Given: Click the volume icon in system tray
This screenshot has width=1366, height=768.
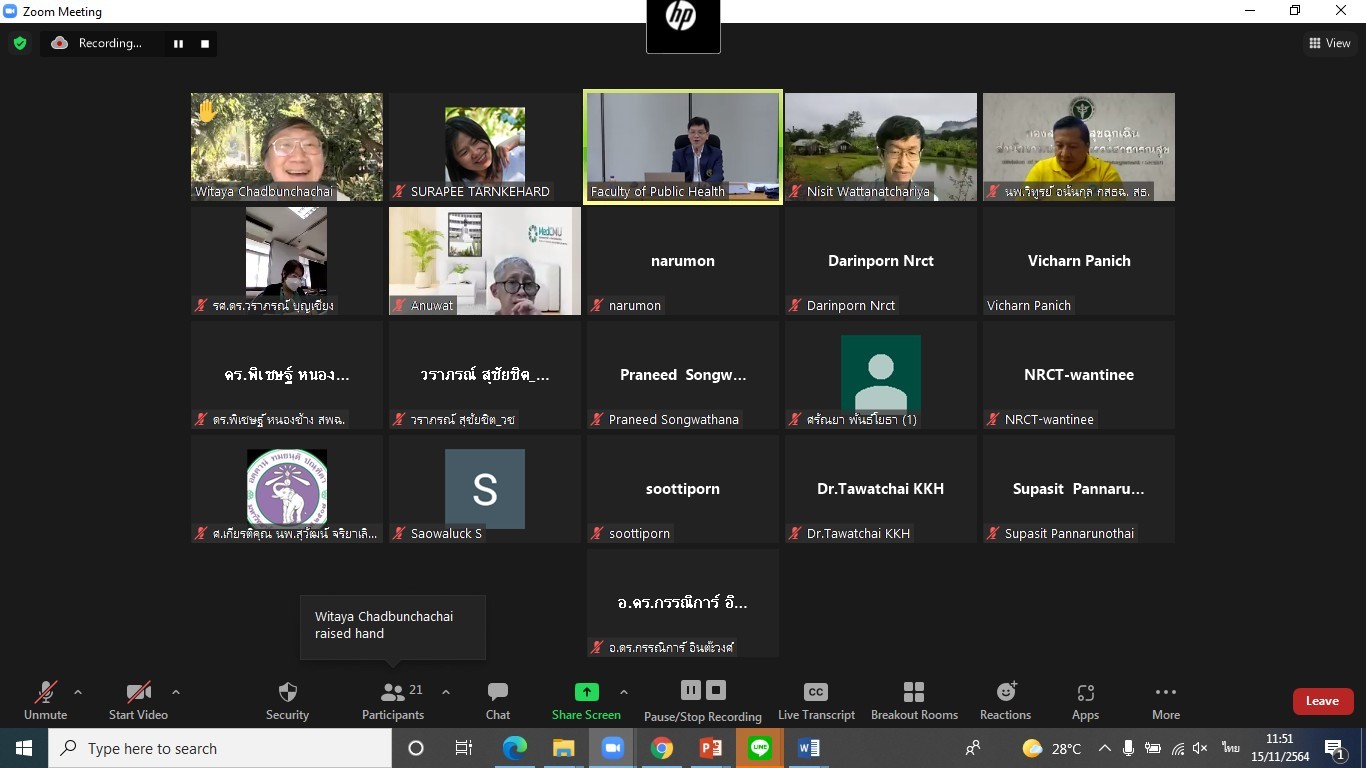Looking at the screenshot, I should tap(1200, 748).
